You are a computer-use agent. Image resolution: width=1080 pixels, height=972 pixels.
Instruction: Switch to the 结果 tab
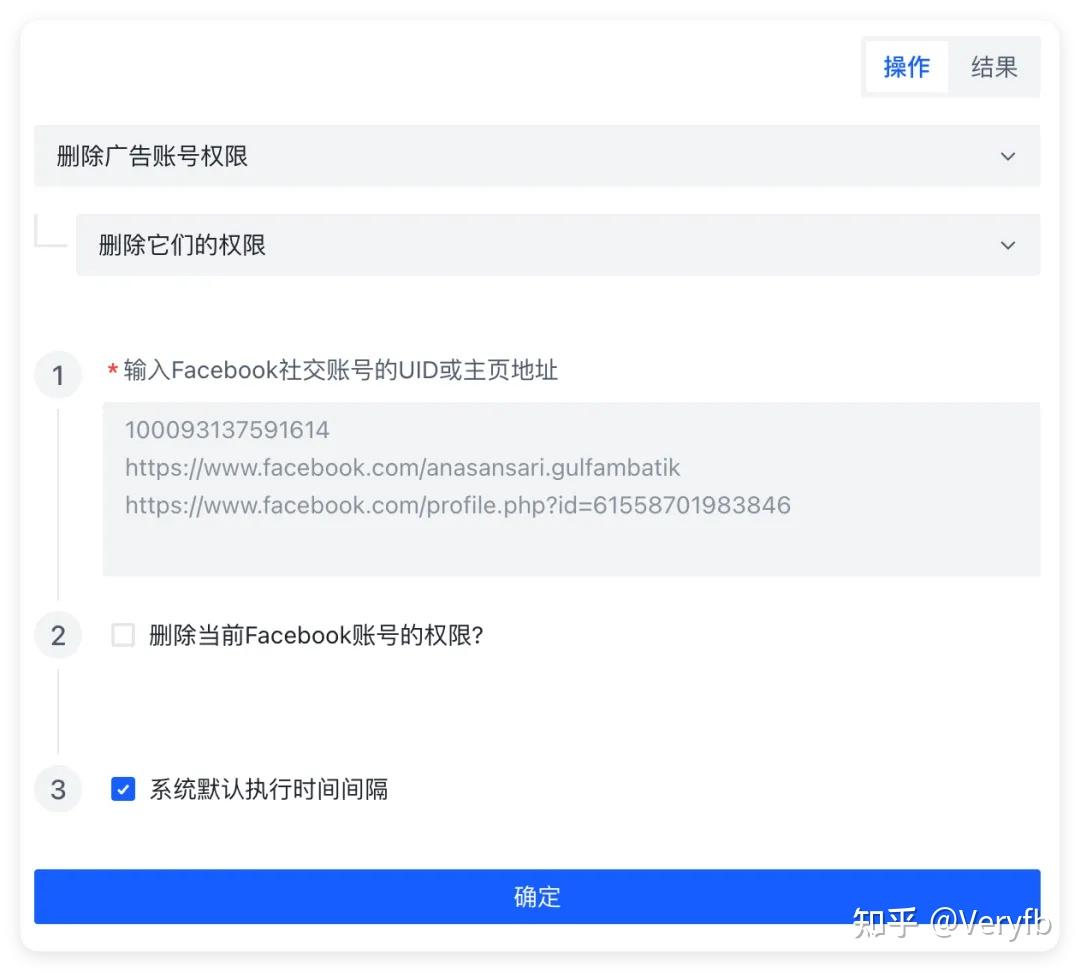(x=994, y=67)
